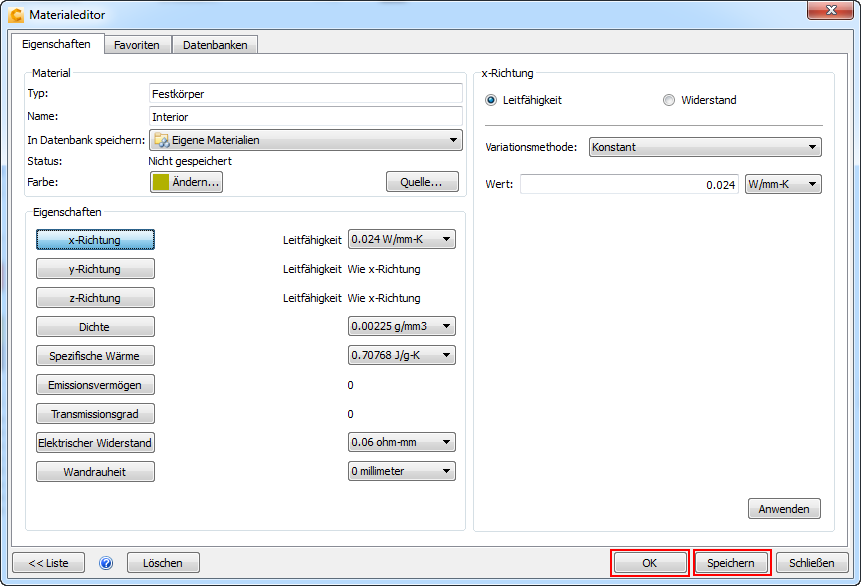Switch to the Favoriten tab
Image resolution: width=861 pixels, height=586 pixels.
[137, 45]
